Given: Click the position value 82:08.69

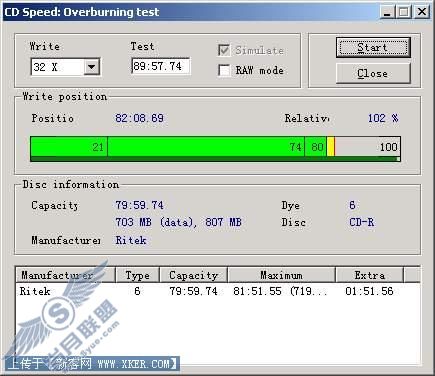Looking at the screenshot, I should tap(139, 118).
